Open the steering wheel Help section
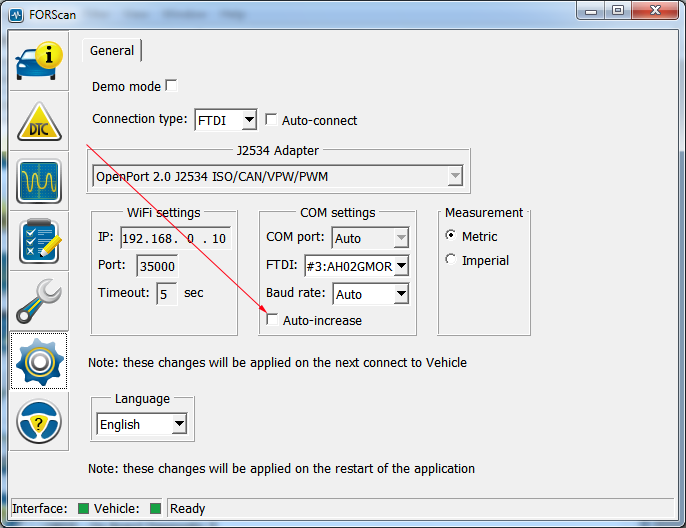This screenshot has height=528, width=686. tap(39, 421)
